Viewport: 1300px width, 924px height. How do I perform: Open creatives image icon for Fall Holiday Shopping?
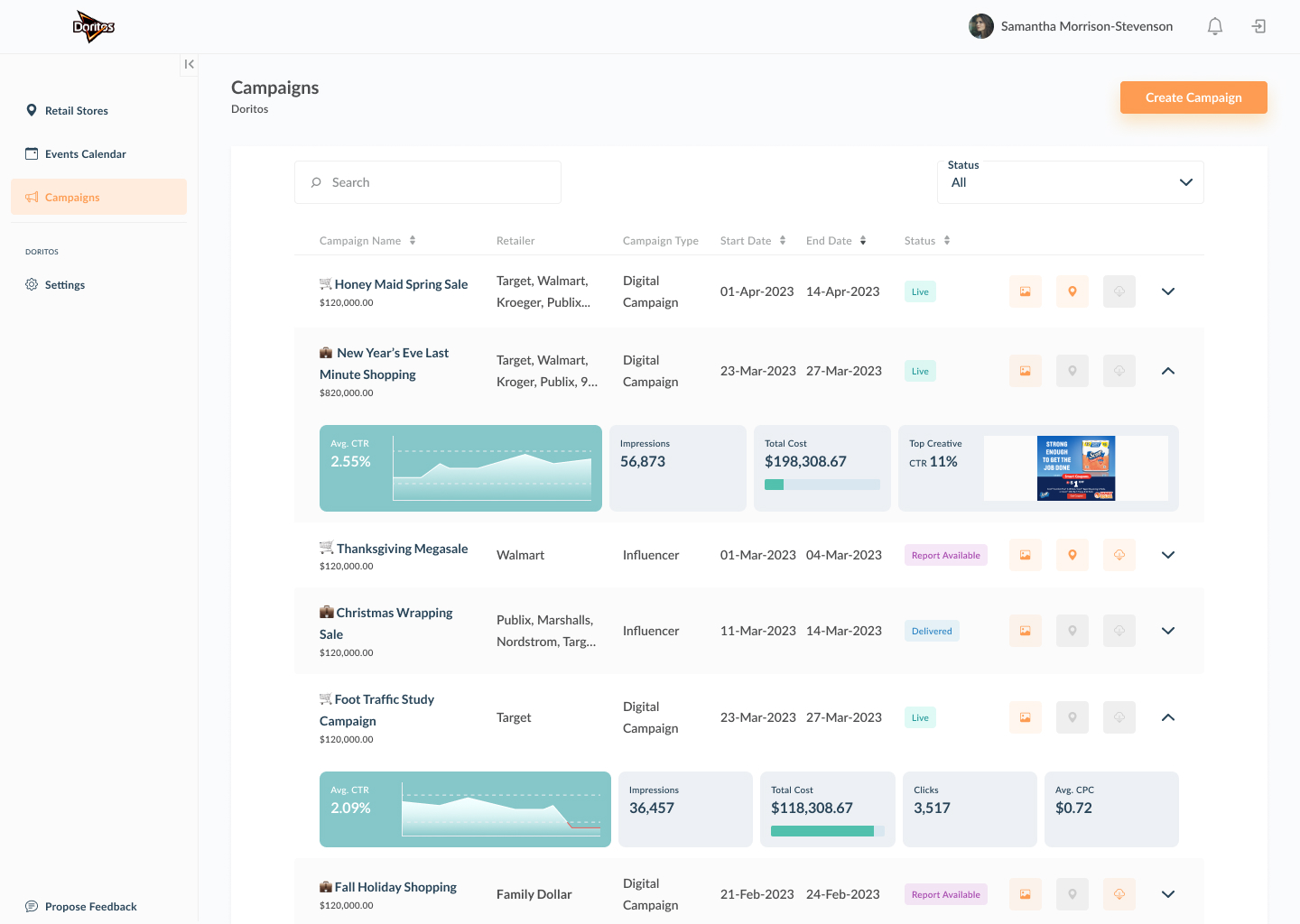[x=1026, y=894]
